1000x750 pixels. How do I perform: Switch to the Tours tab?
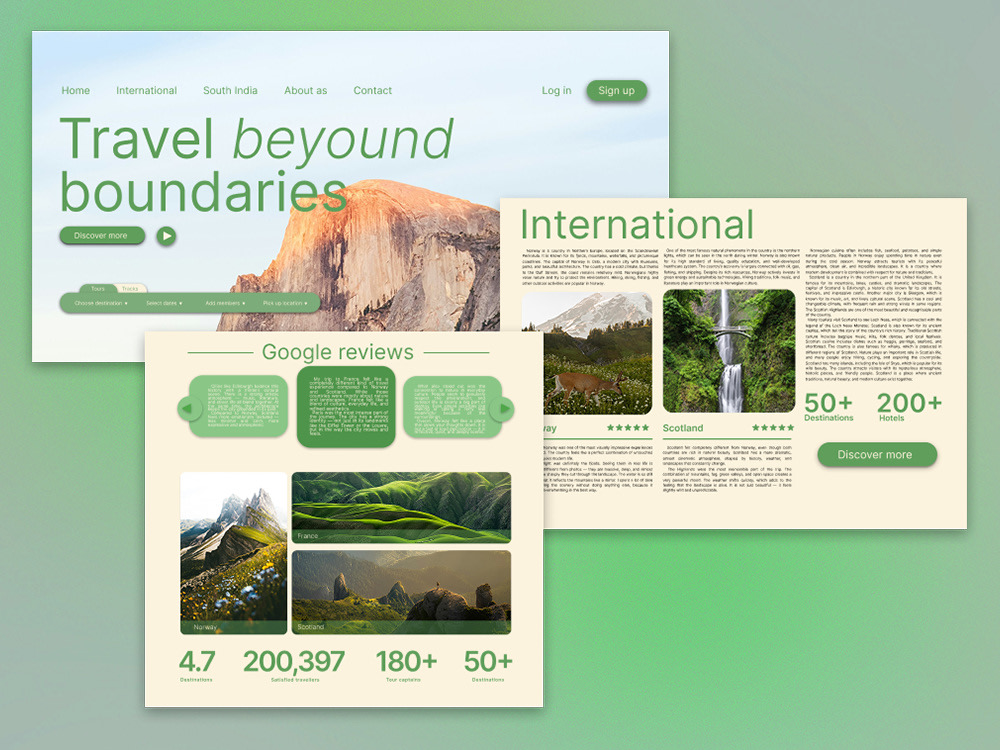[x=98, y=288]
